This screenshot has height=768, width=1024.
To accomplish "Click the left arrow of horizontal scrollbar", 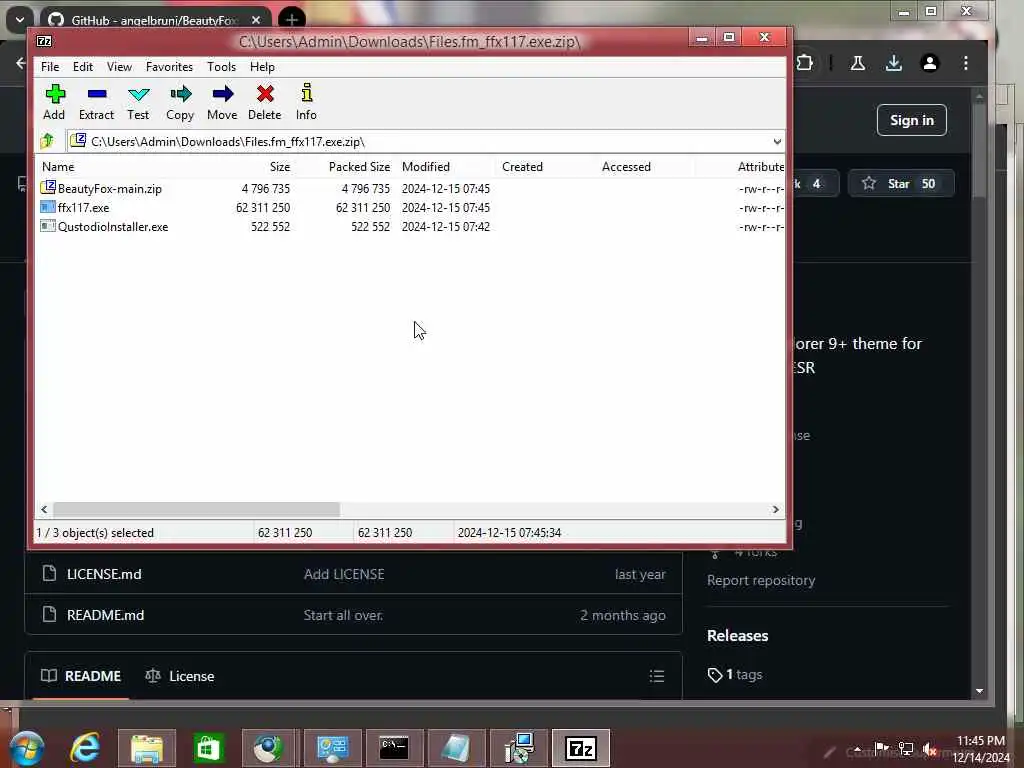I will (x=44, y=509).
